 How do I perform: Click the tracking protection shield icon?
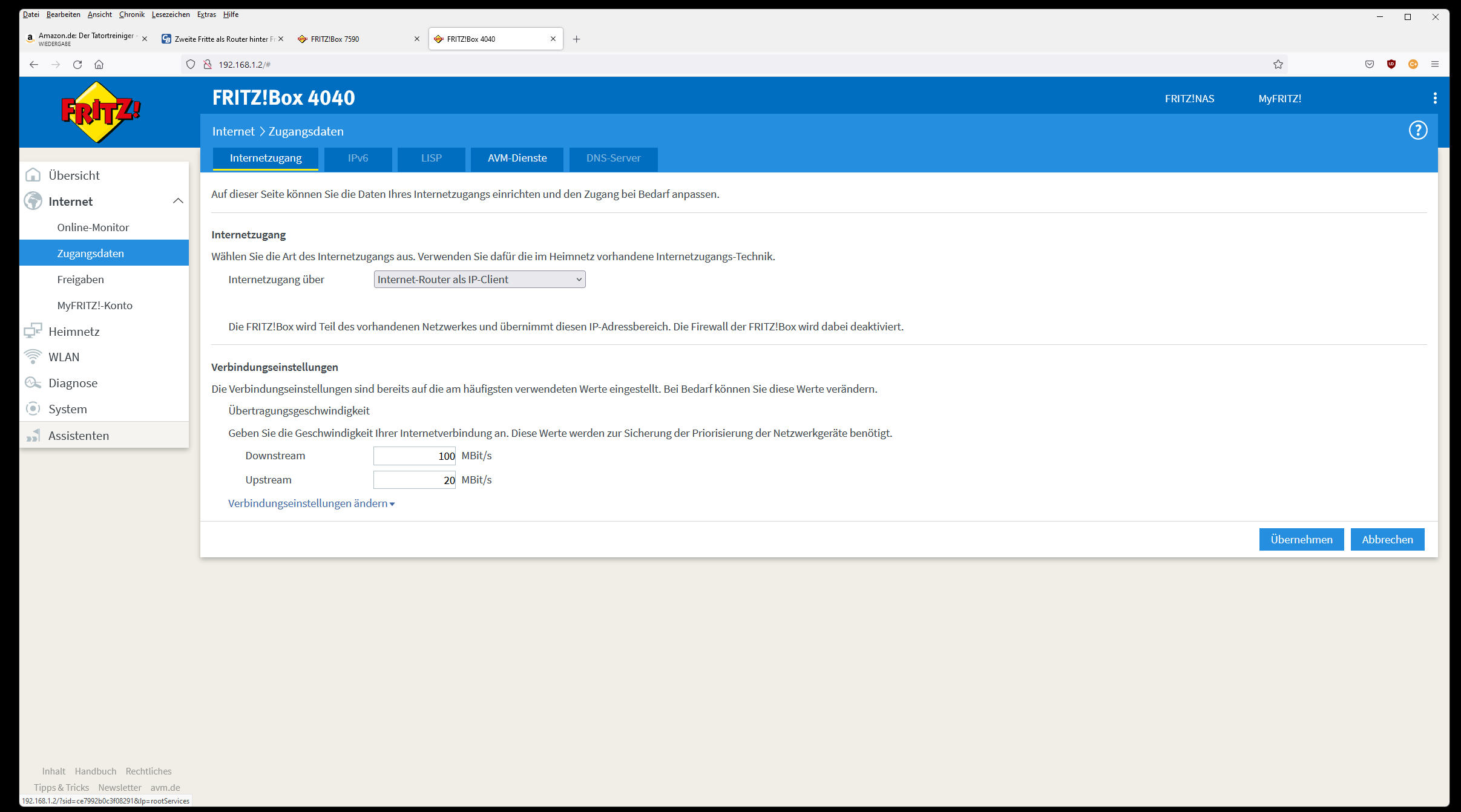pos(191,64)
